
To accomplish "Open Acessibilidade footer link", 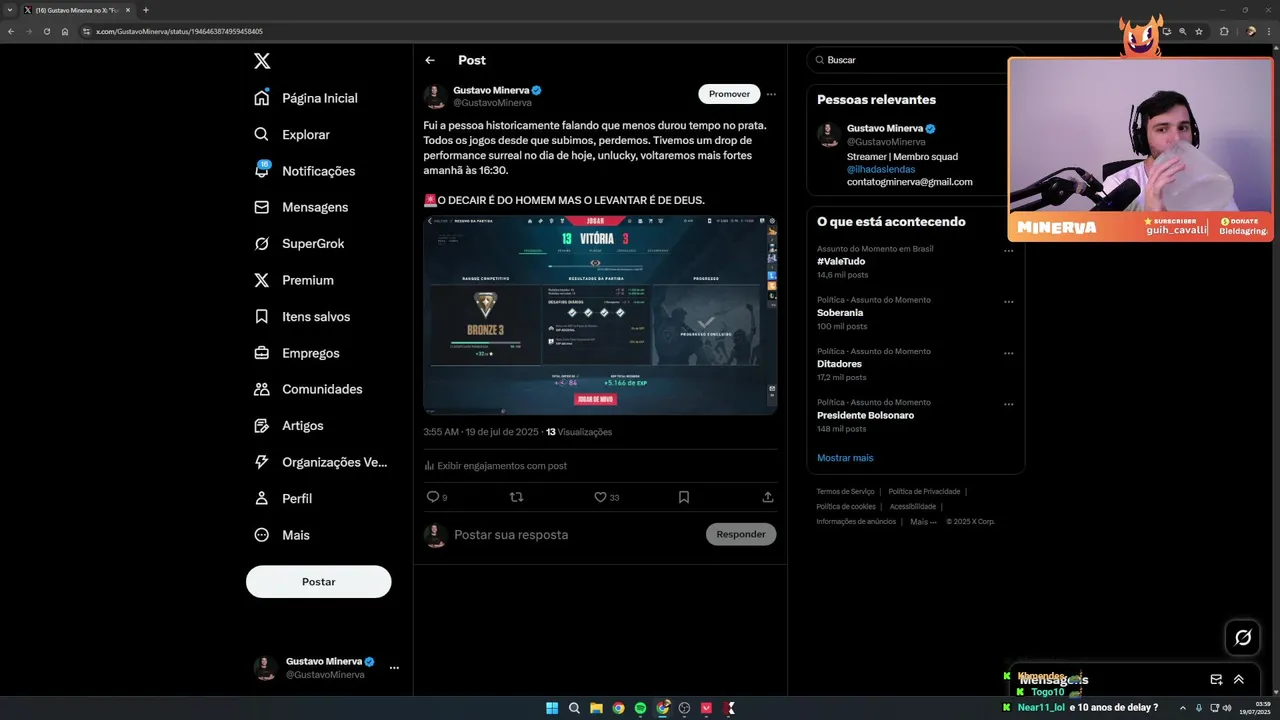I will pos(911,507).
